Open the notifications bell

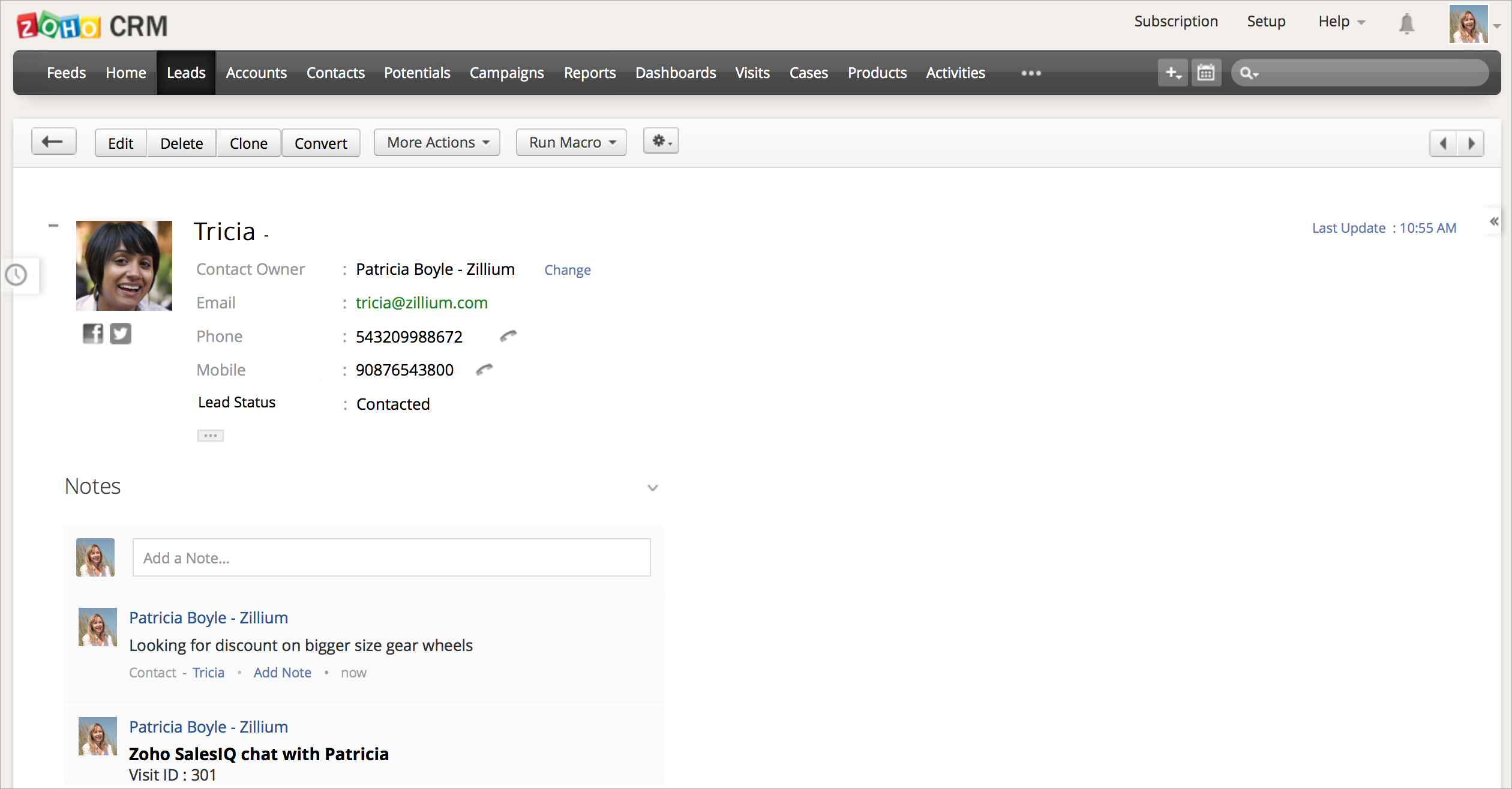1406,24
